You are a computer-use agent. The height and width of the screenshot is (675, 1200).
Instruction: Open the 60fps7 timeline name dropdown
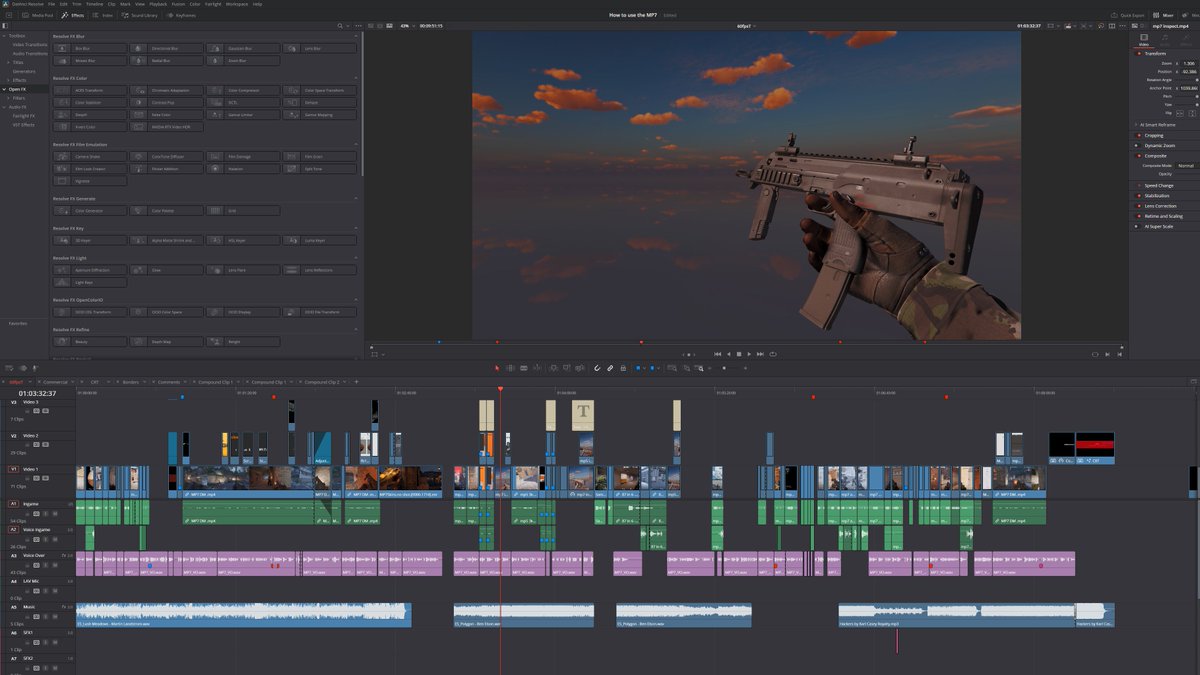[x=746, y=26]
